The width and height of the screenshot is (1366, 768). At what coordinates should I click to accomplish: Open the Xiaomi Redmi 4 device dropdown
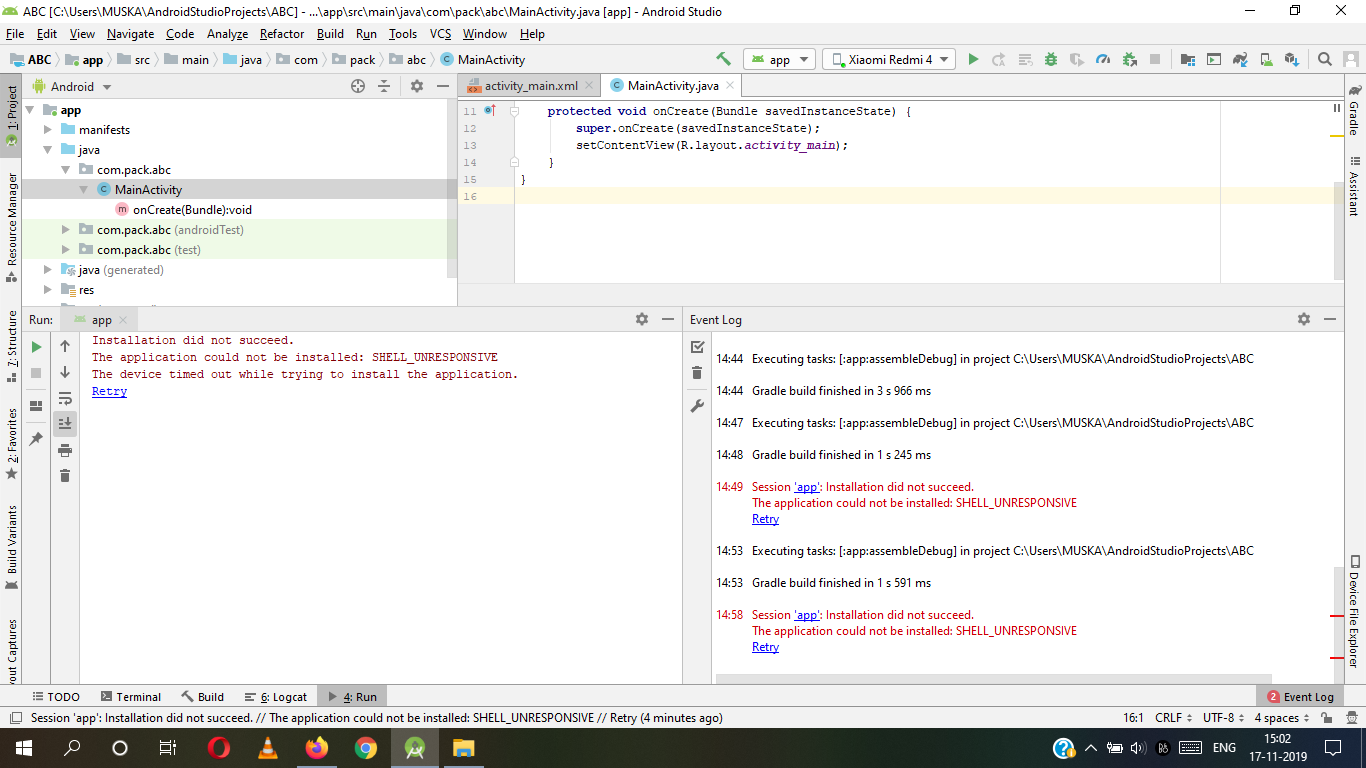point(888,60)
